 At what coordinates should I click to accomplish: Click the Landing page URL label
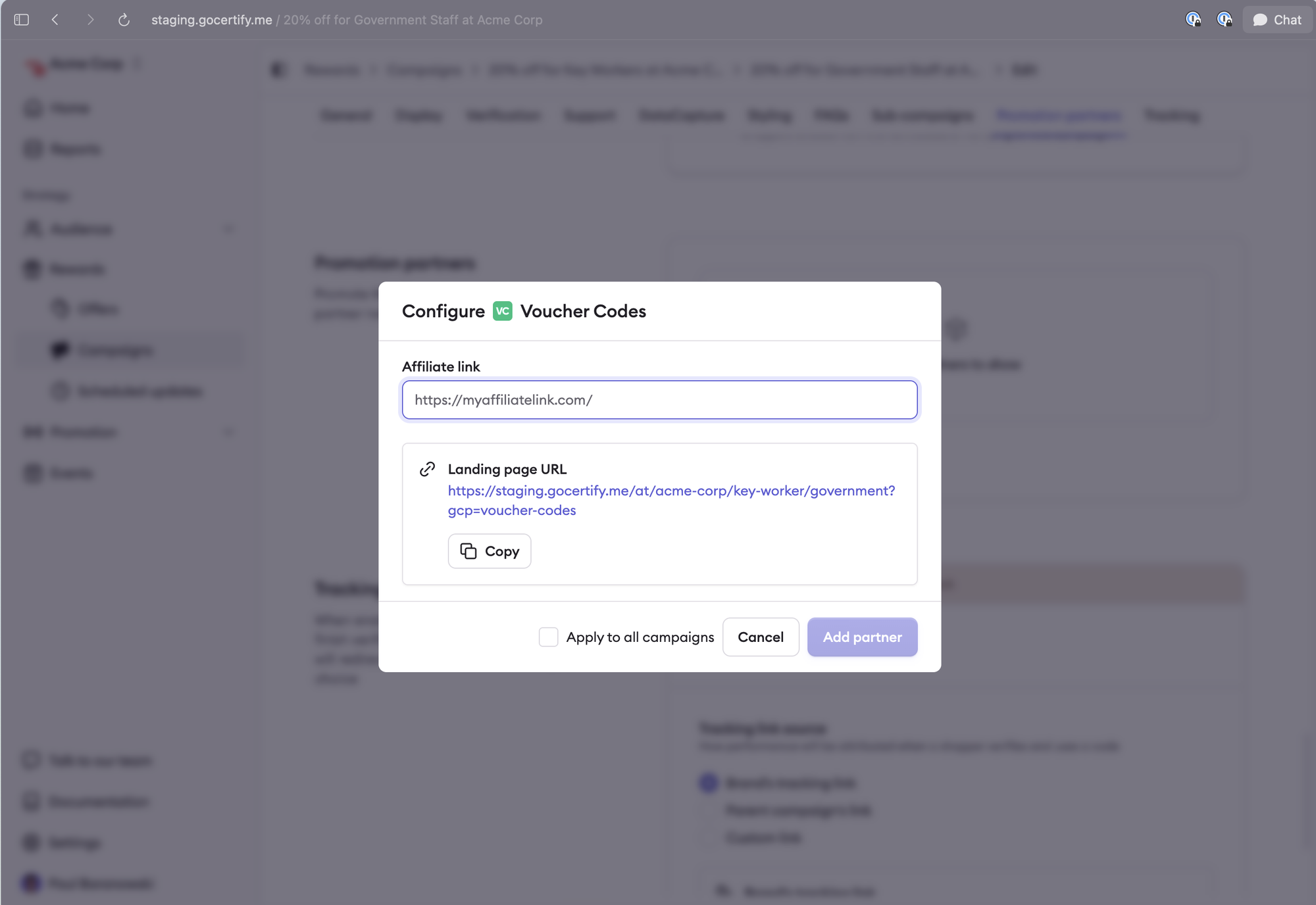(x=507, y=469)
